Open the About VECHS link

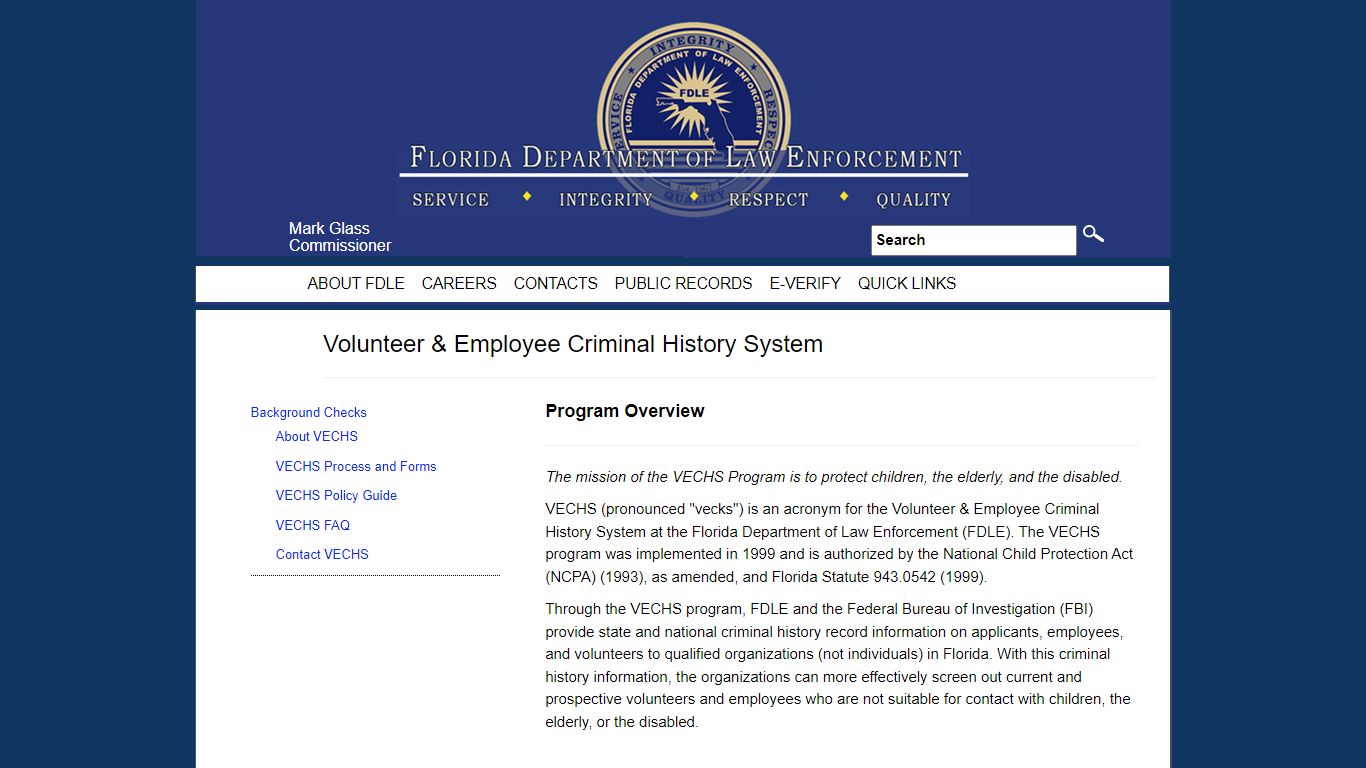click(317, 436)
